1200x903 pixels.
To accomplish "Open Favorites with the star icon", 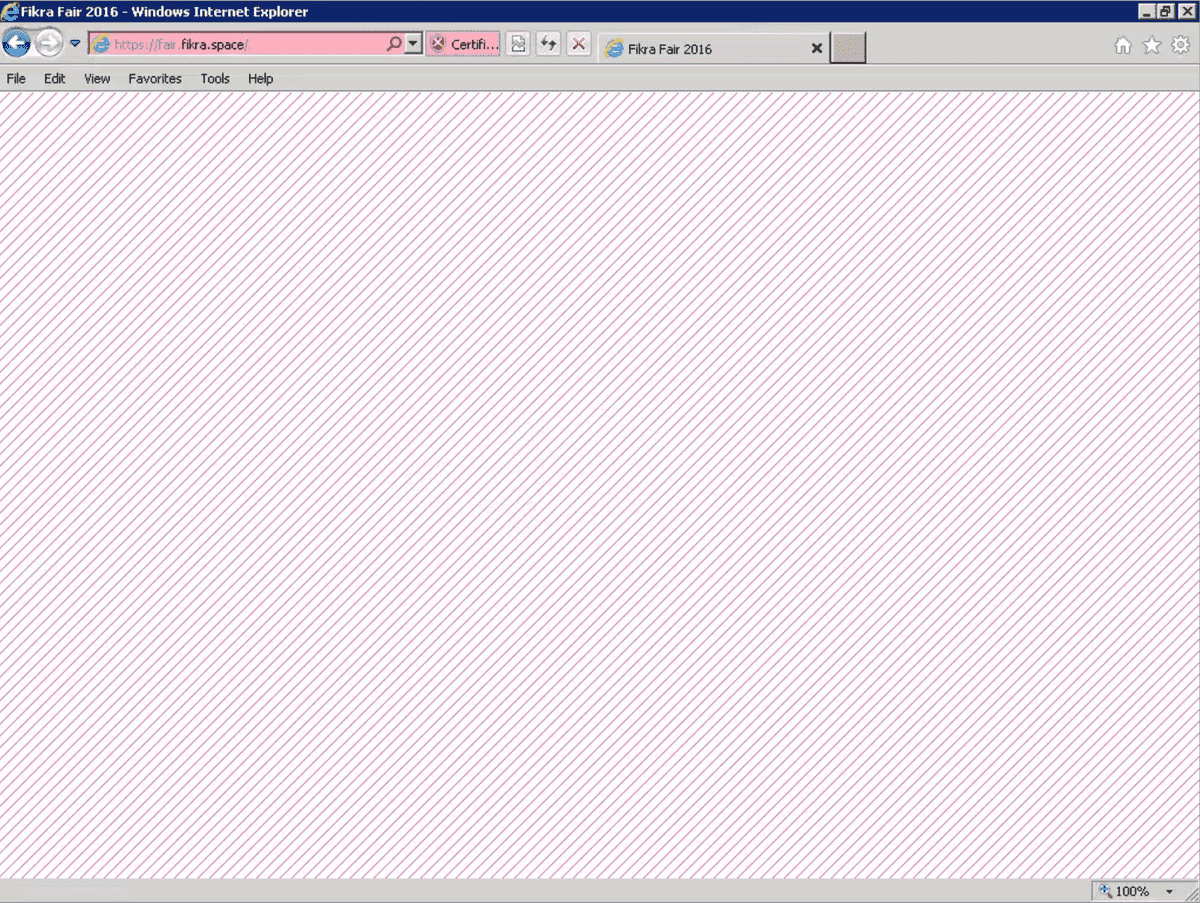I will pos(1152,45).
